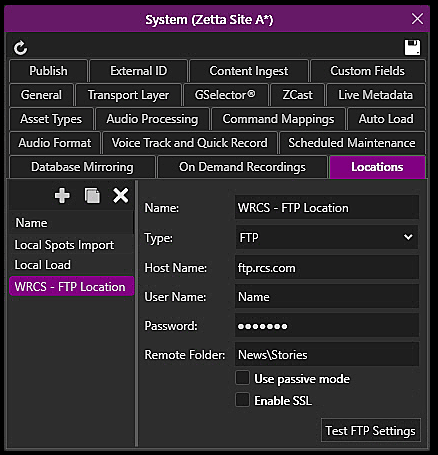Go to Custom Fields tab

pyautogui.click(x=368, y=71)
